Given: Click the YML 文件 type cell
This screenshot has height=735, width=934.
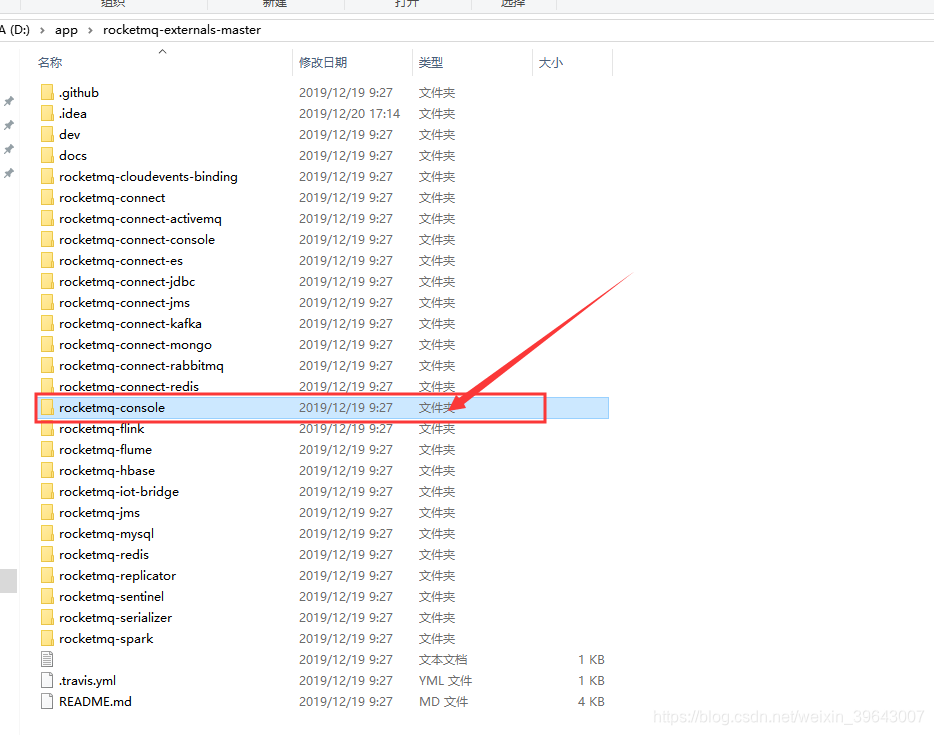Looking at the screenshot, I should click(446, 680).
